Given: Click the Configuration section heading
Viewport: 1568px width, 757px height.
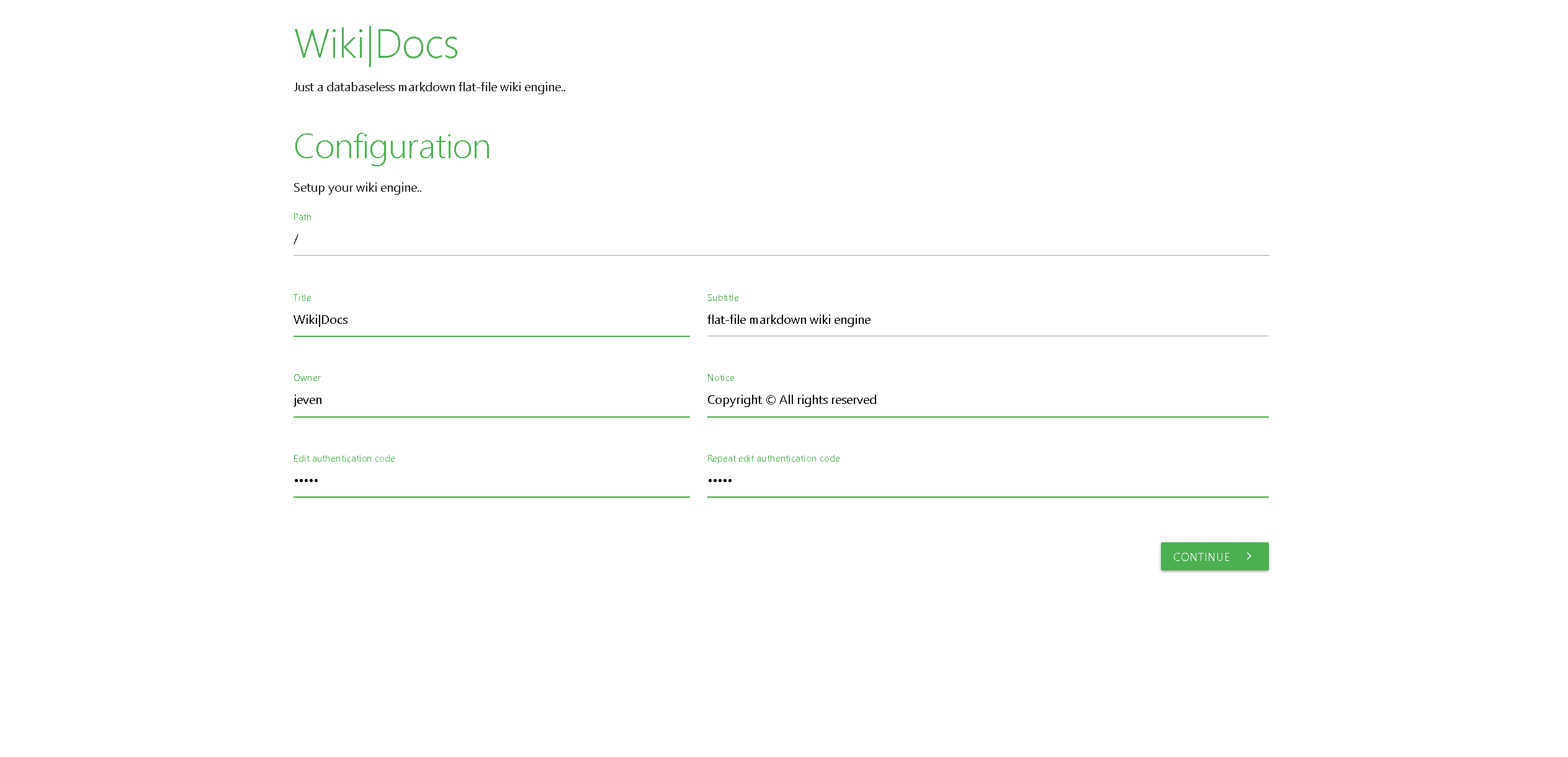Looking at the screenshot, I should [392, 147].
